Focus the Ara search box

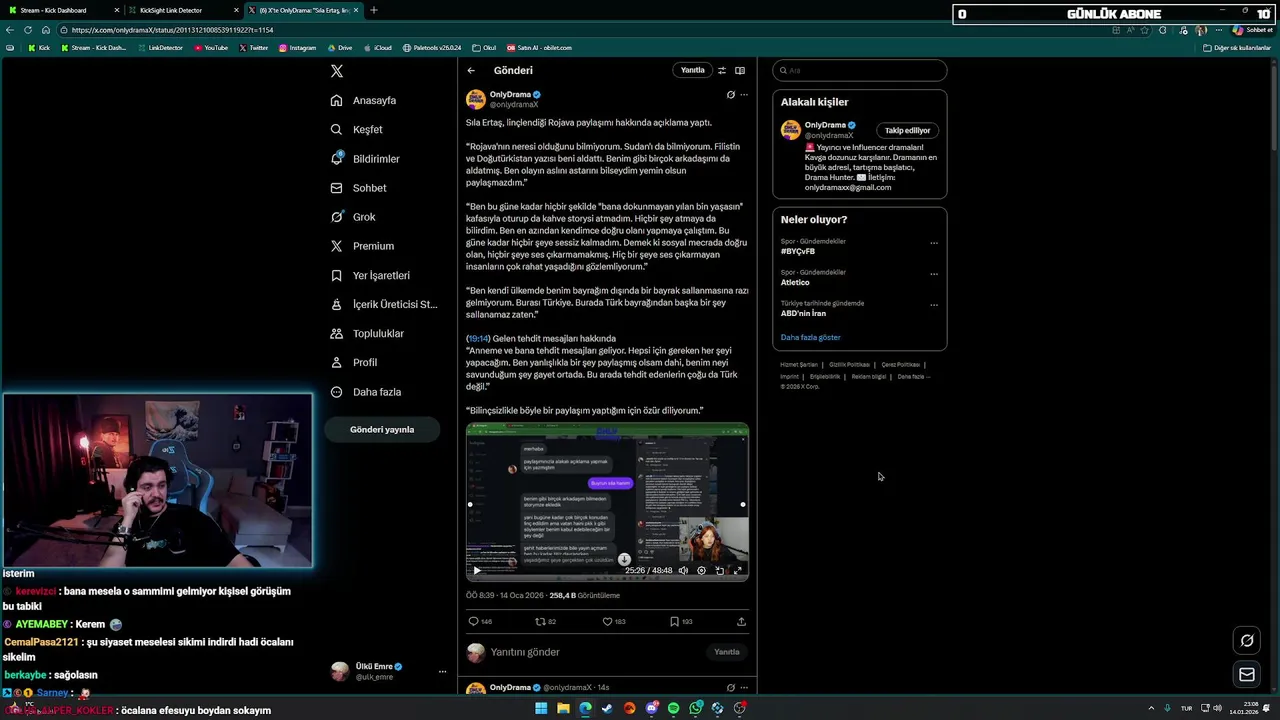(x=859, y=70)
